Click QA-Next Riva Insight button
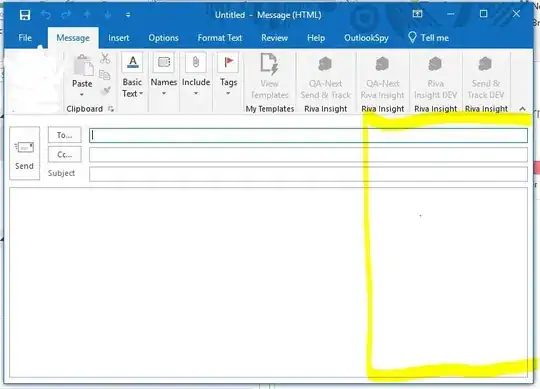540x389 pixels. [382, 78]
